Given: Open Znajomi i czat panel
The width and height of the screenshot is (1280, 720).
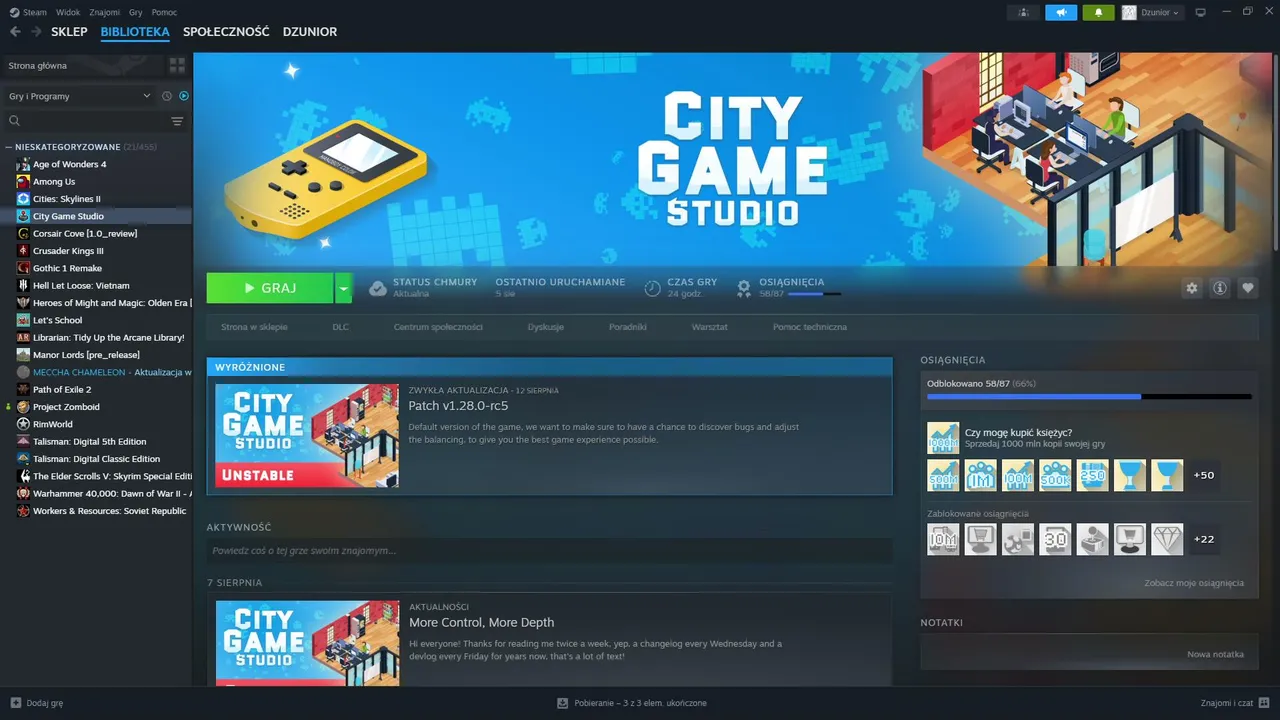Looking at the screenshot, I should click(x=1233, y=703).
